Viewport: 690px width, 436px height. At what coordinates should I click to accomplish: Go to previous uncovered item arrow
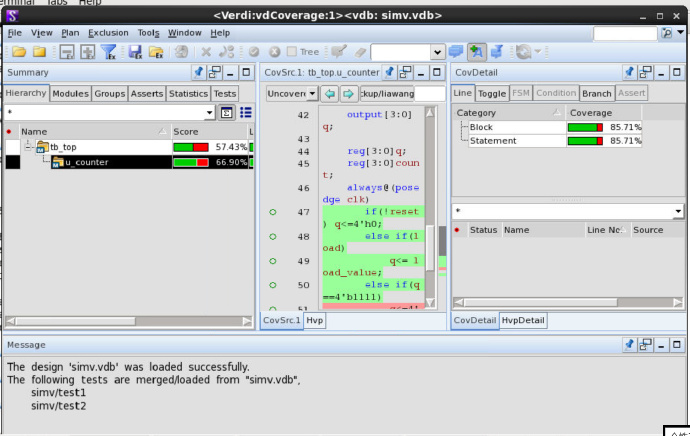[x=330, y=94]
